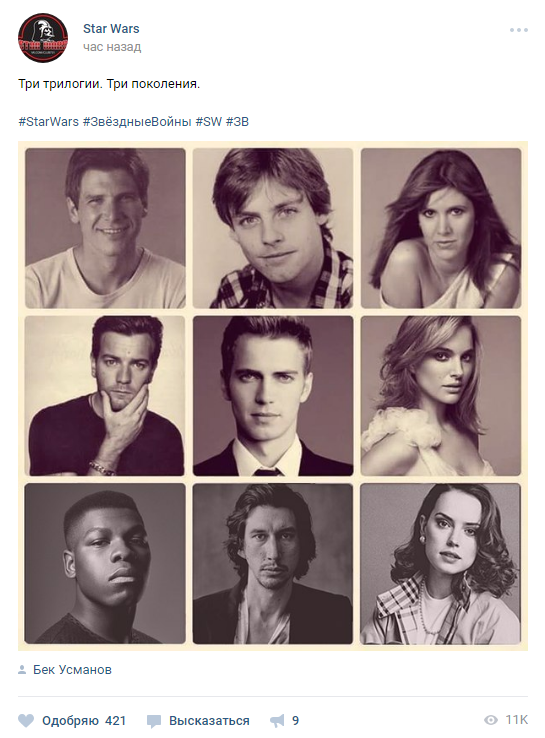Open the three-dots post options menu
Screen dimensions: 545x738
[519, 30]
